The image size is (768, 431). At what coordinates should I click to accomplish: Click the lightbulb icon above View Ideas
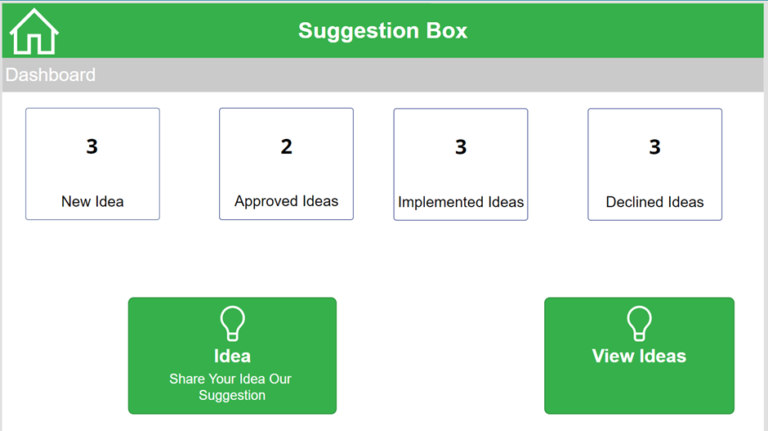pyautogui.click(x=639, y=324)
